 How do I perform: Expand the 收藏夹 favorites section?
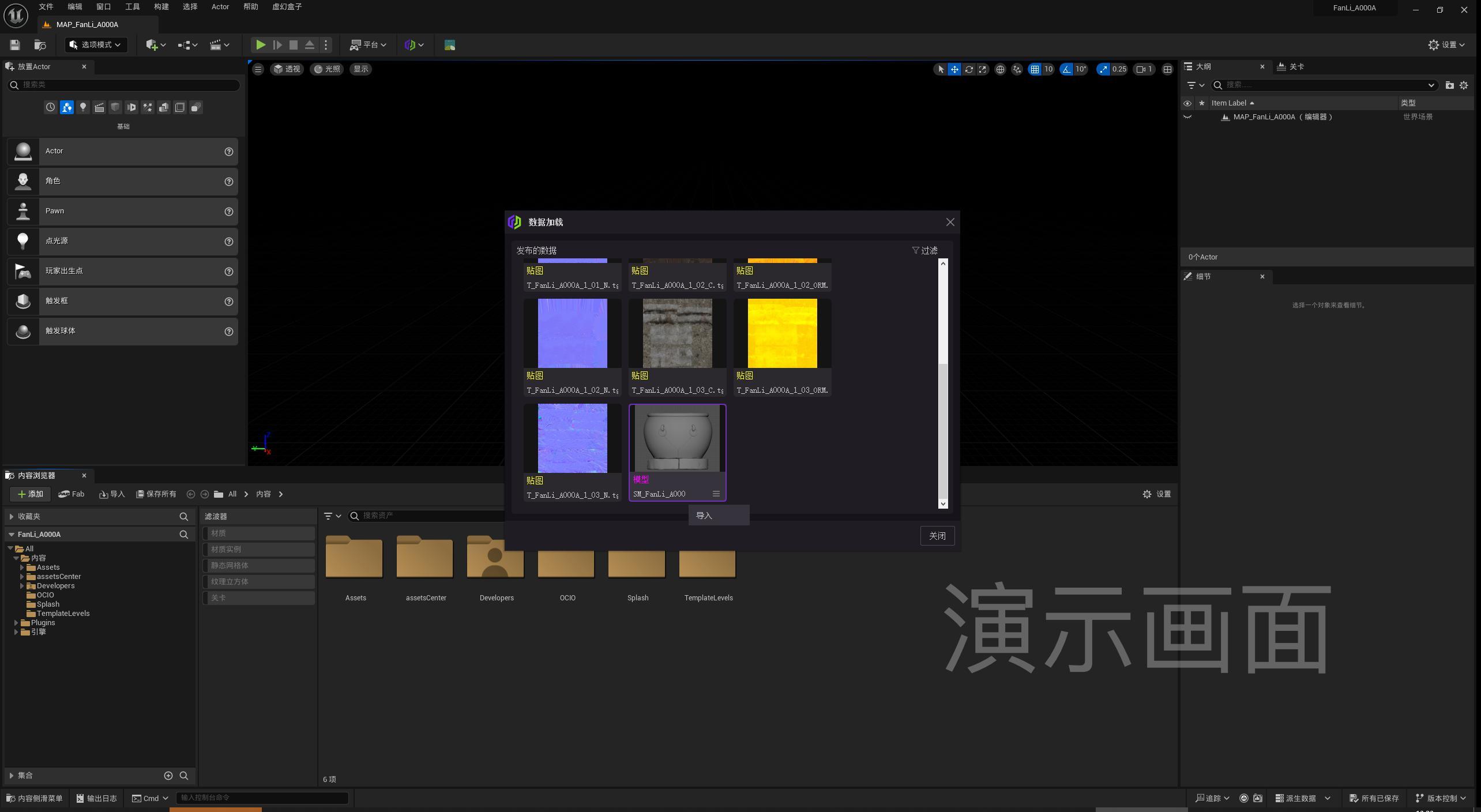tap(12, 517)
